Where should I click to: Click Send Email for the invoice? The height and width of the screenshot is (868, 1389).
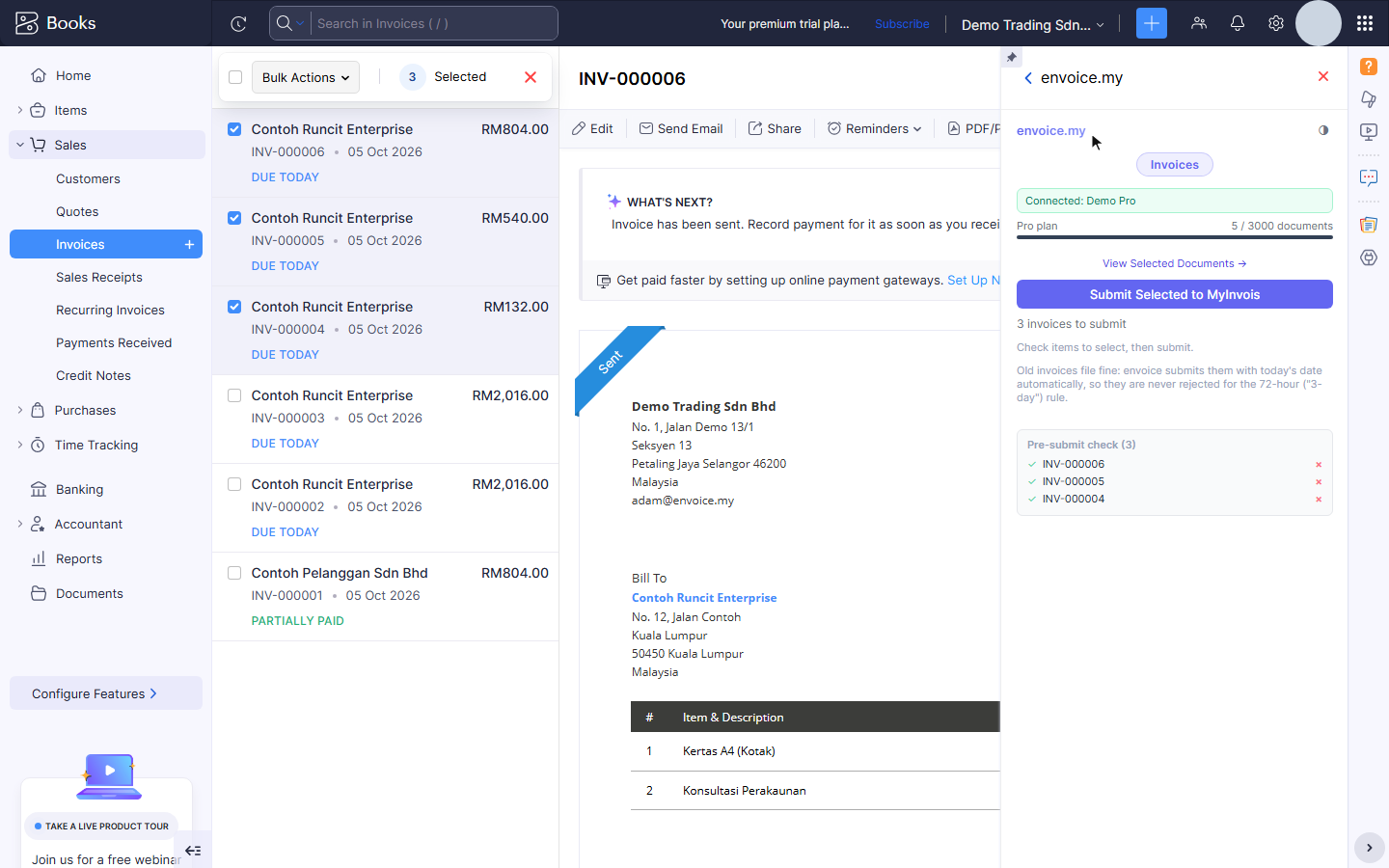point(681,128)
